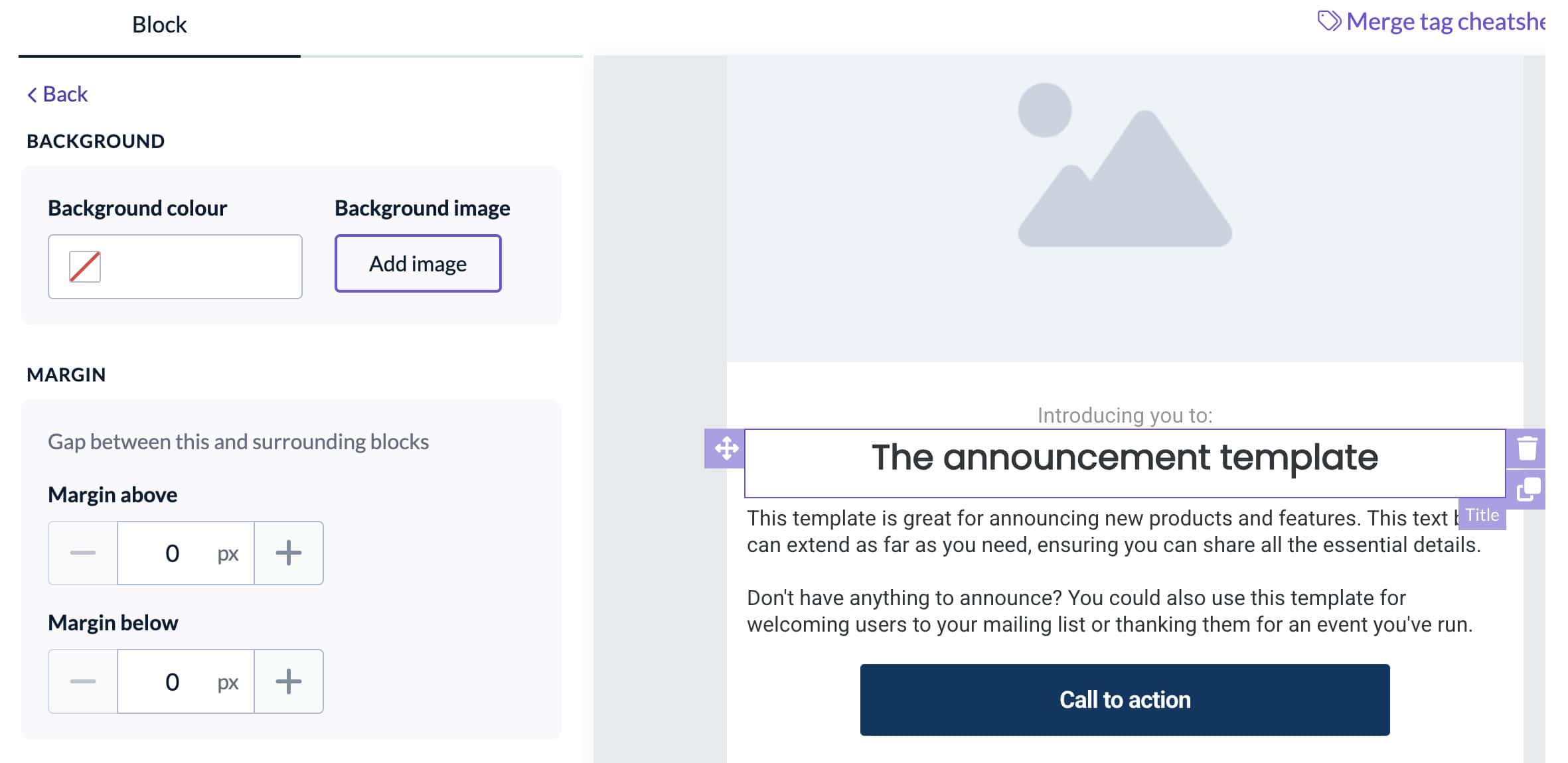
Task: Decrease Margin above with the minus icon
Action: pos(82,553)
